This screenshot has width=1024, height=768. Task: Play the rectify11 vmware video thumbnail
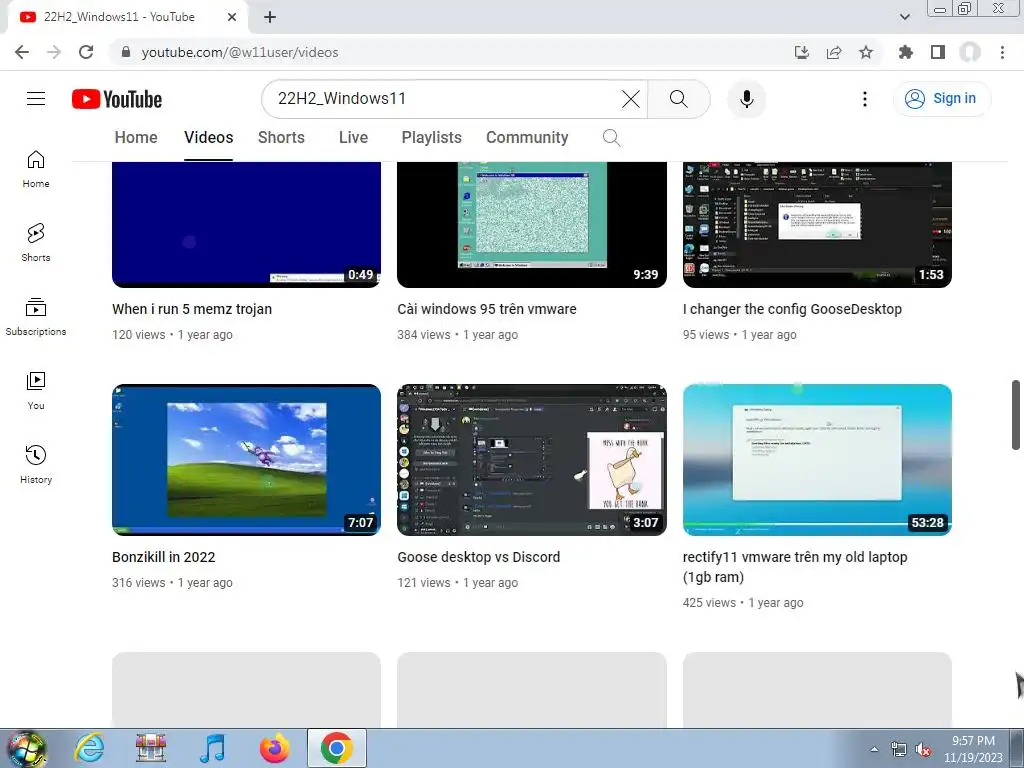817,460
